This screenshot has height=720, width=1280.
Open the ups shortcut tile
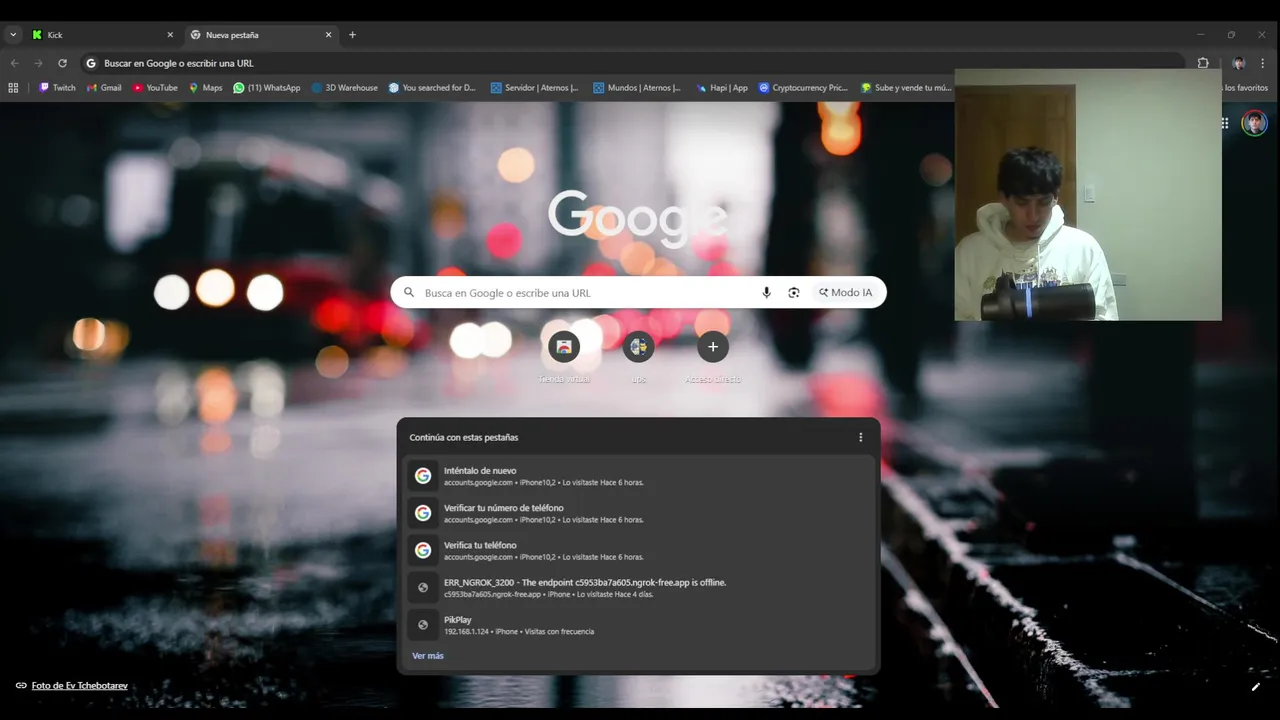point(638,356)
